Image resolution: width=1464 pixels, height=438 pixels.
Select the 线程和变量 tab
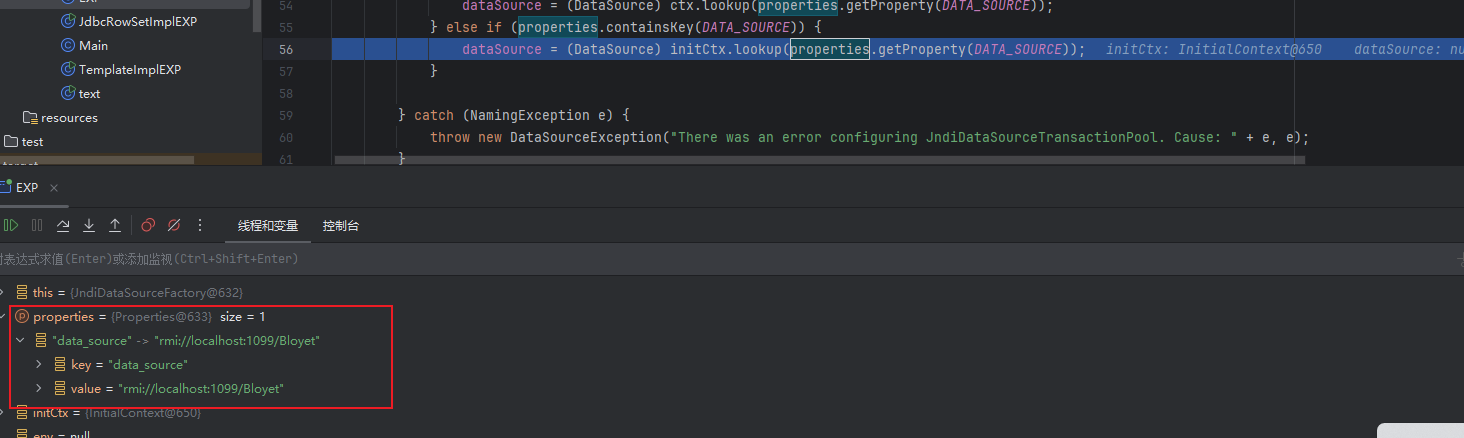(x=268, y=226)
